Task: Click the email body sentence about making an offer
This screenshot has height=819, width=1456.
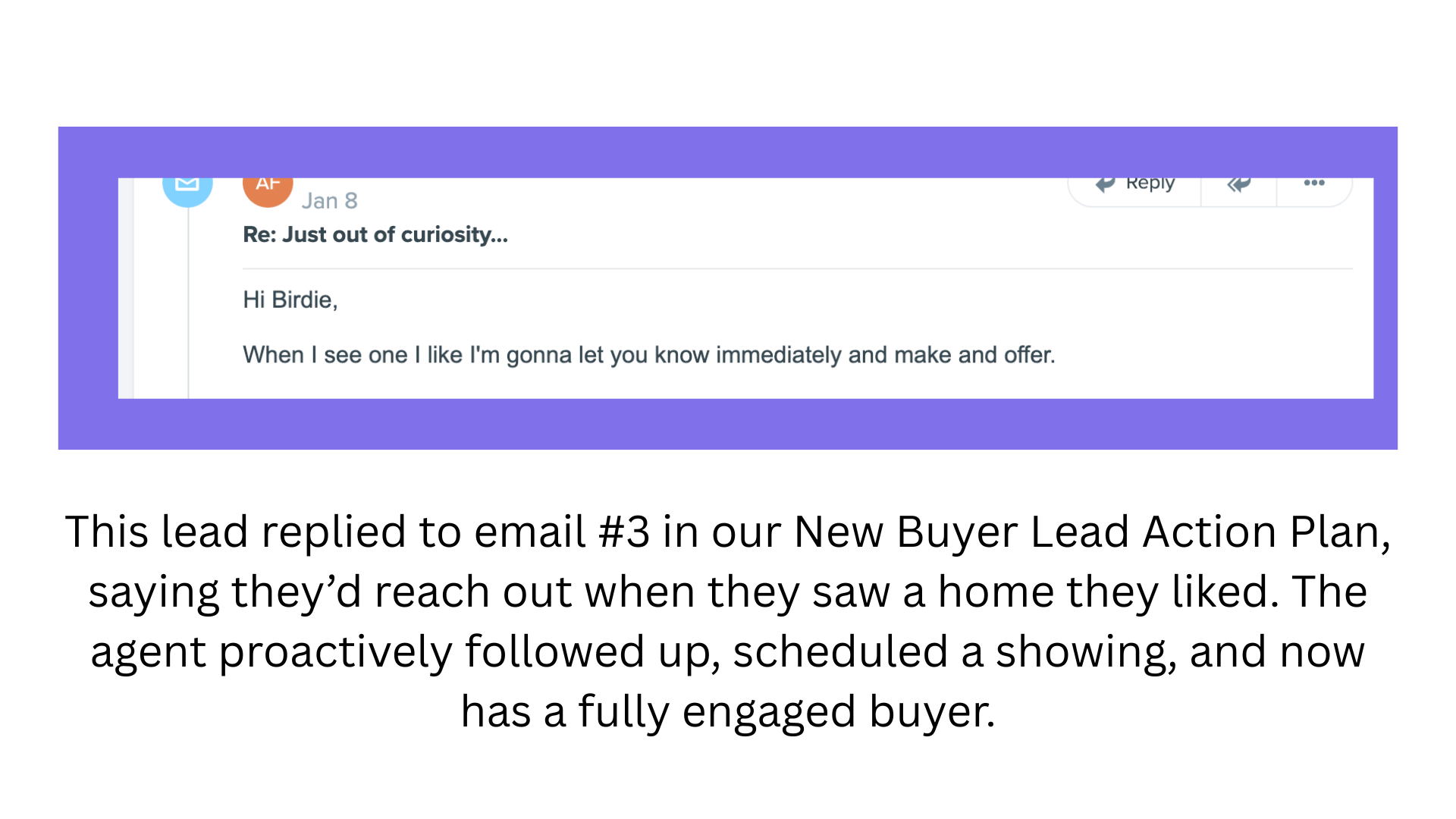Action: point(649,355)
